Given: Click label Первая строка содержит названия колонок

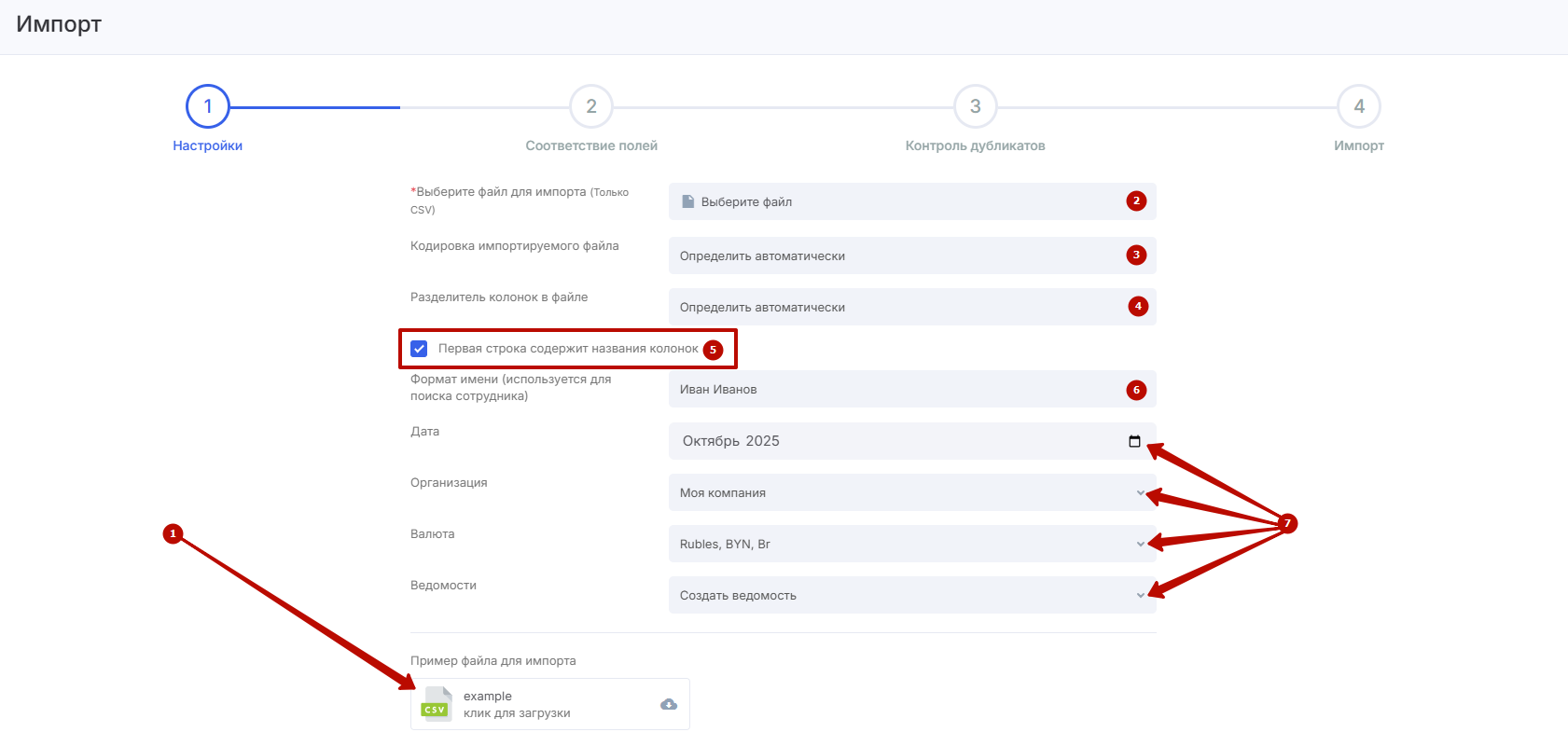Looking at the screenshot, I should [x=568, y=349].
